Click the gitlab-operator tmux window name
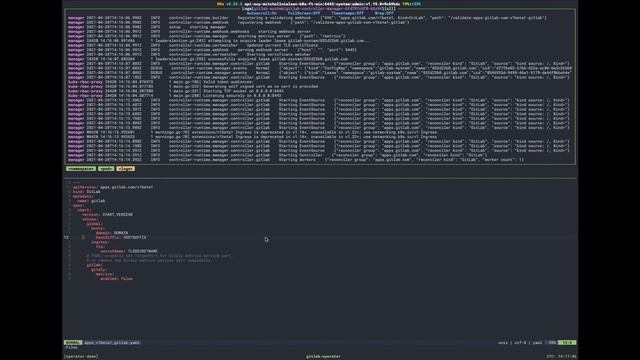 pyautogui.click(x=323, y=356)
